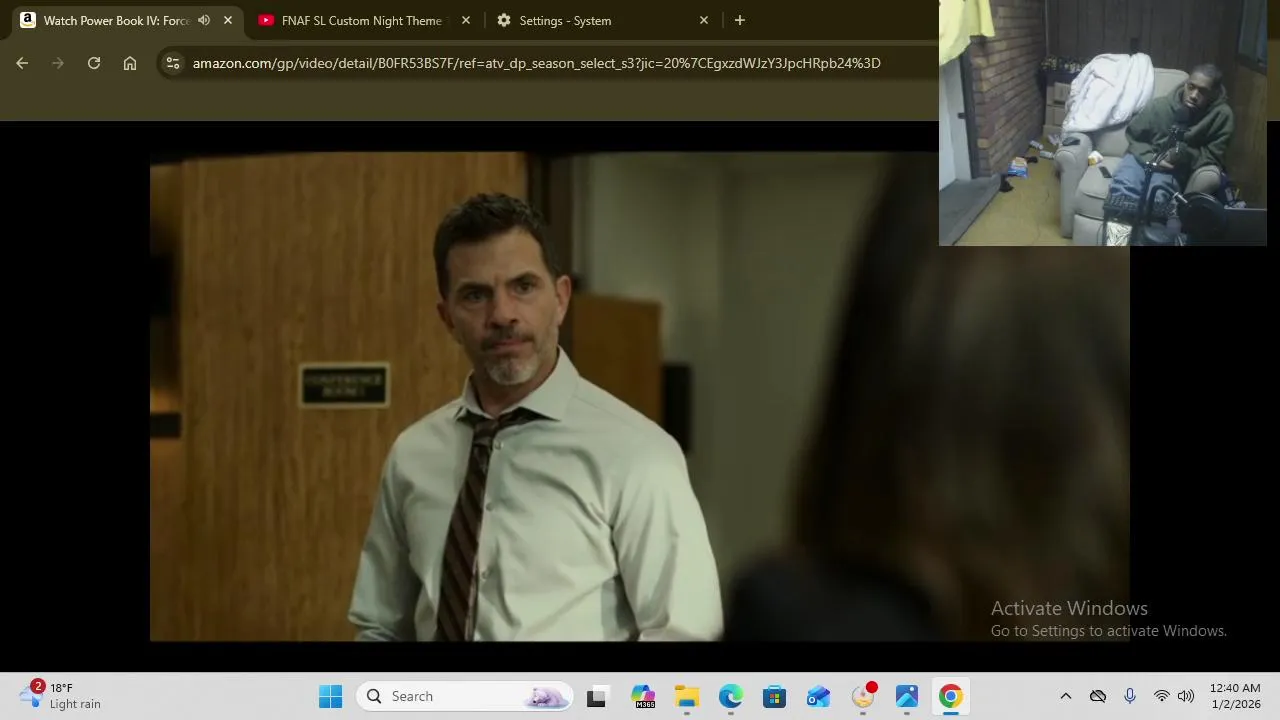The image size is (1280, 720).
Task: Open File Explorer from the taskbar
Action: [x=687, y=696]
